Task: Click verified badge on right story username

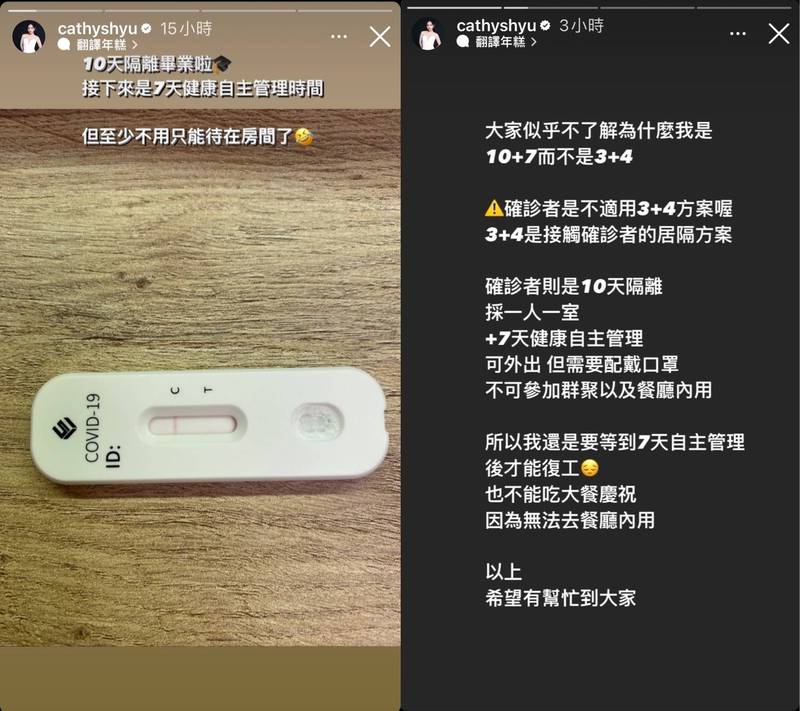Action: [x=545, y=26]
